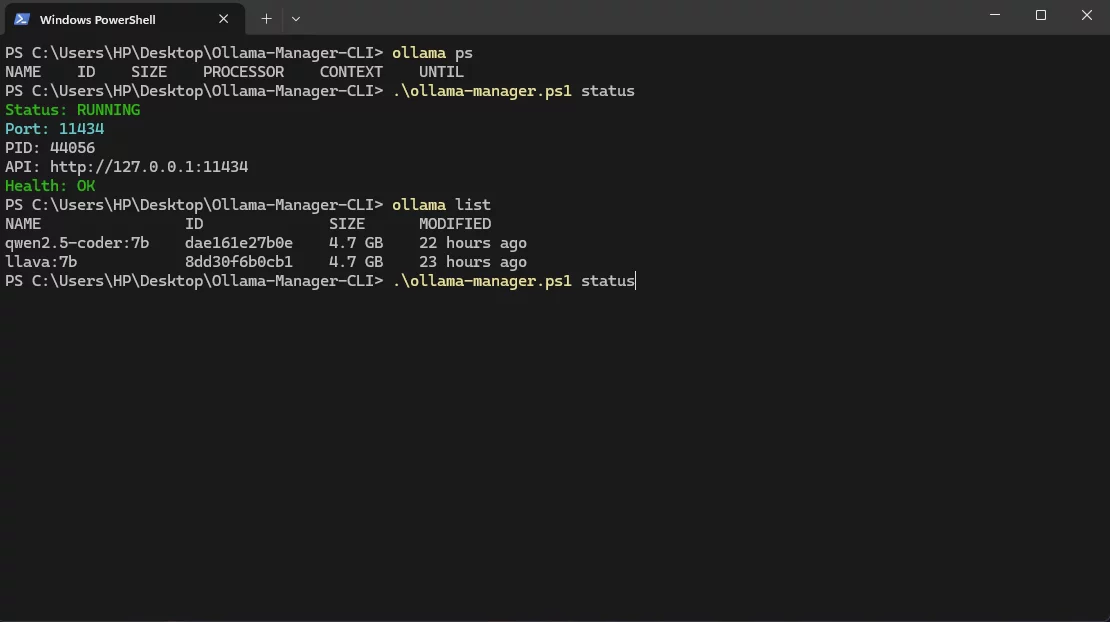
Task: Click the UNTIL column header
Action: [441, 72]
